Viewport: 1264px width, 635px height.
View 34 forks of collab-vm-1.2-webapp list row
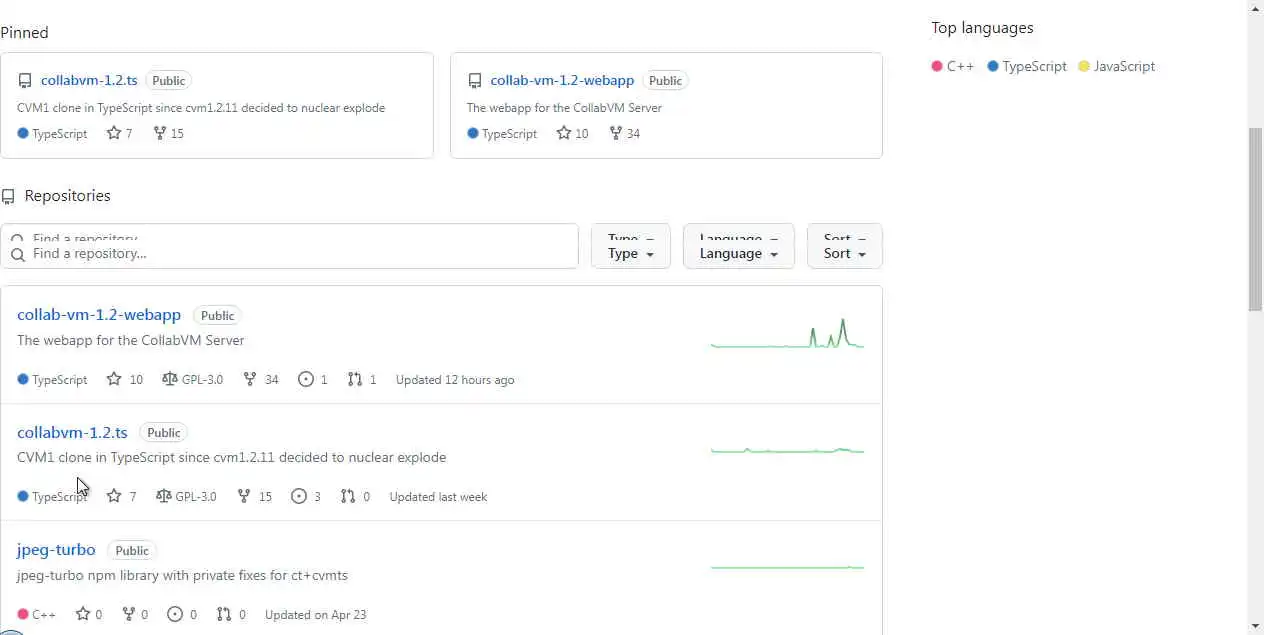[261, 379]
